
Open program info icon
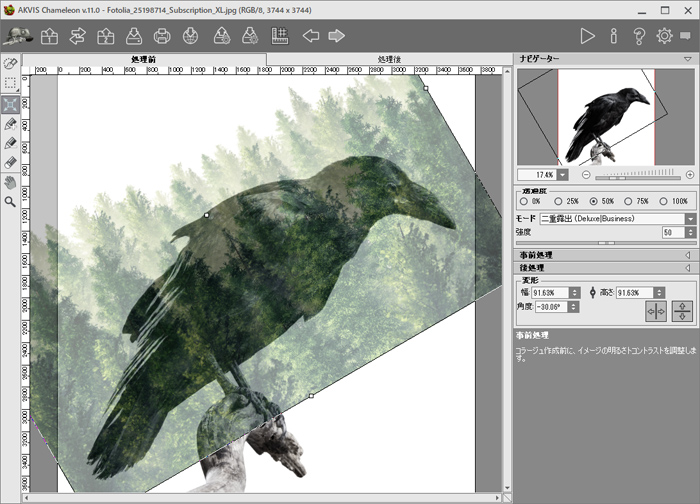point(614,36)
